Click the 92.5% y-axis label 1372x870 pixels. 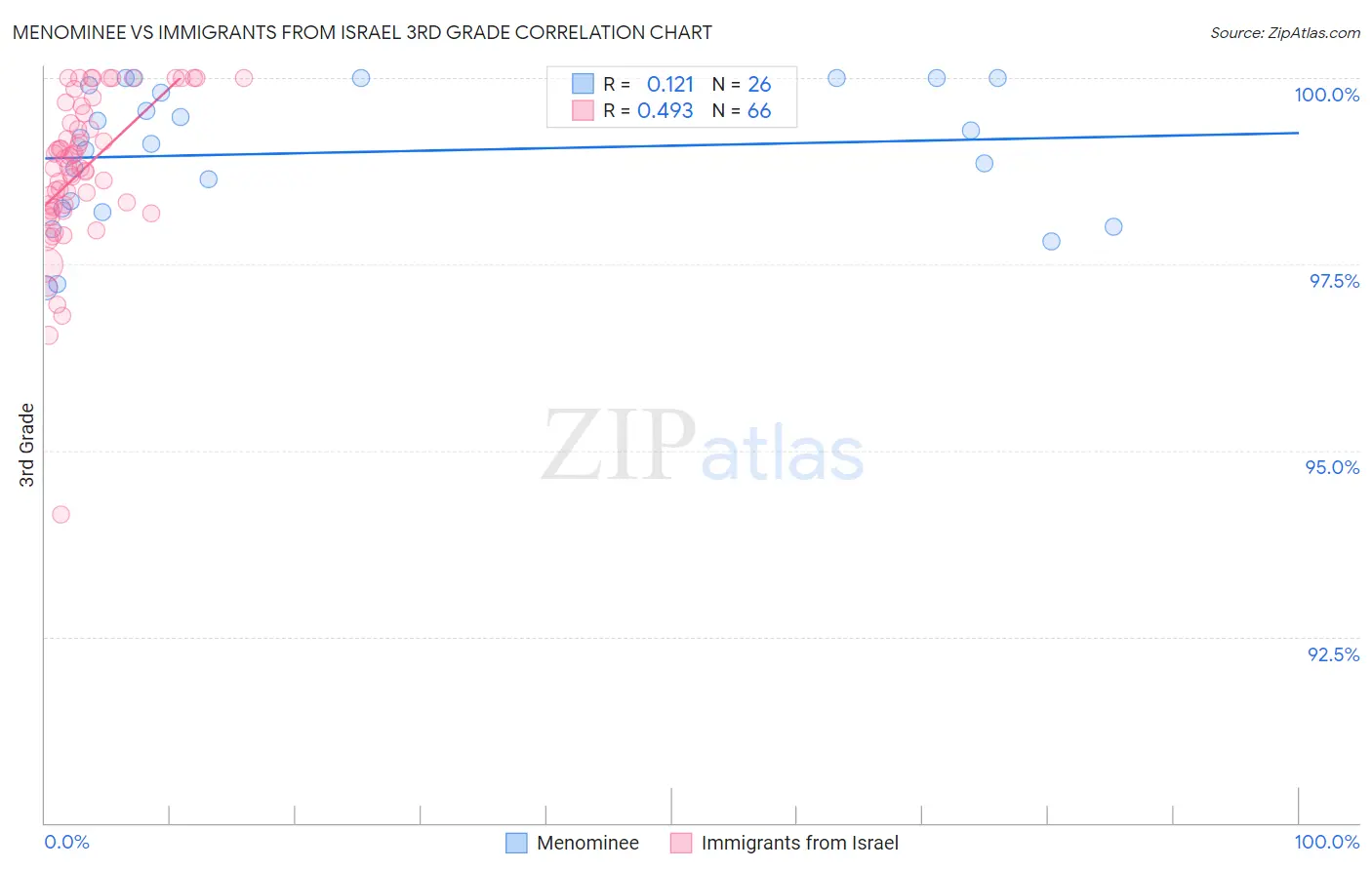point(1333,654)
